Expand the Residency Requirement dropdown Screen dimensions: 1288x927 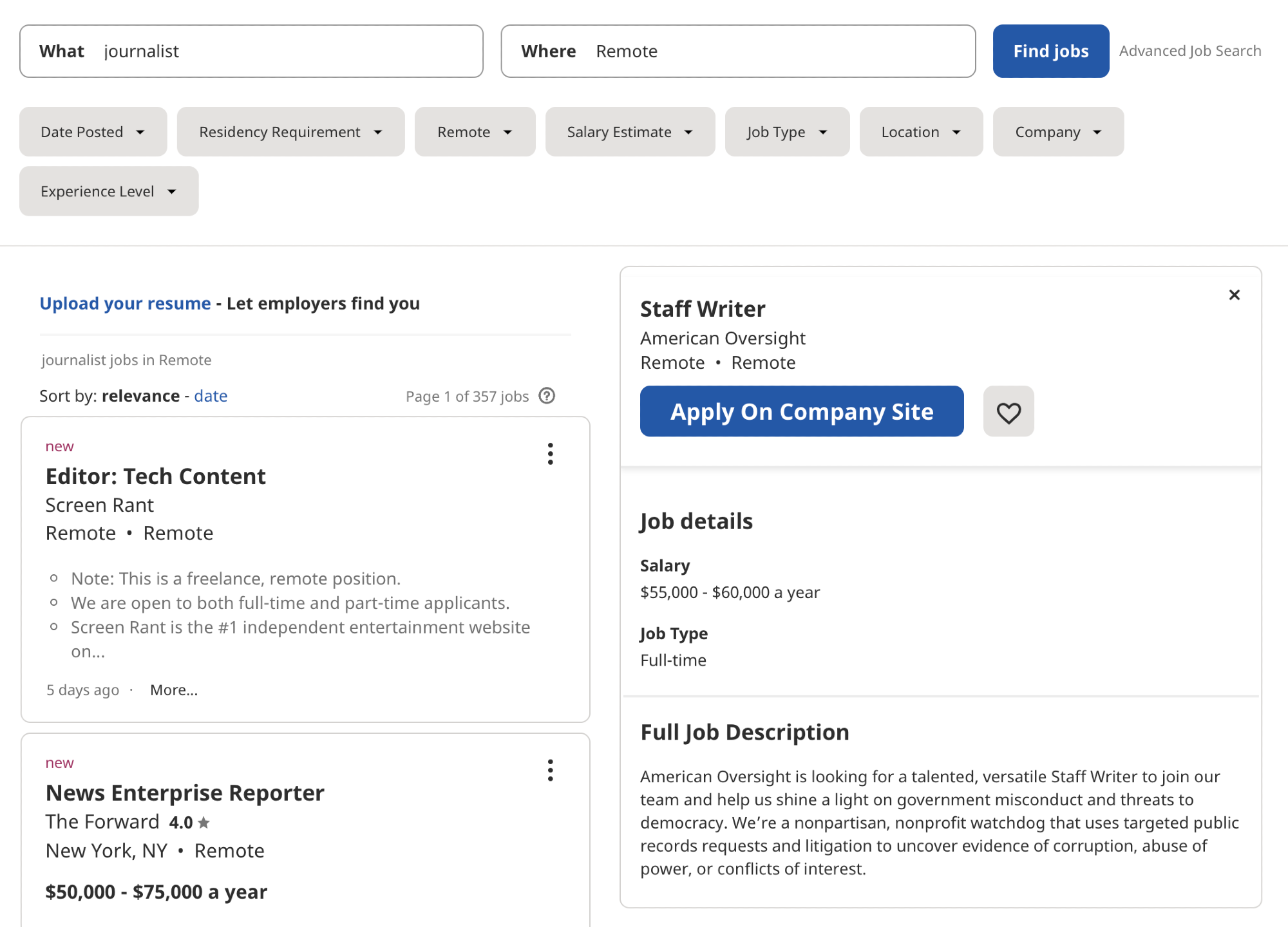tap(290, 131)
